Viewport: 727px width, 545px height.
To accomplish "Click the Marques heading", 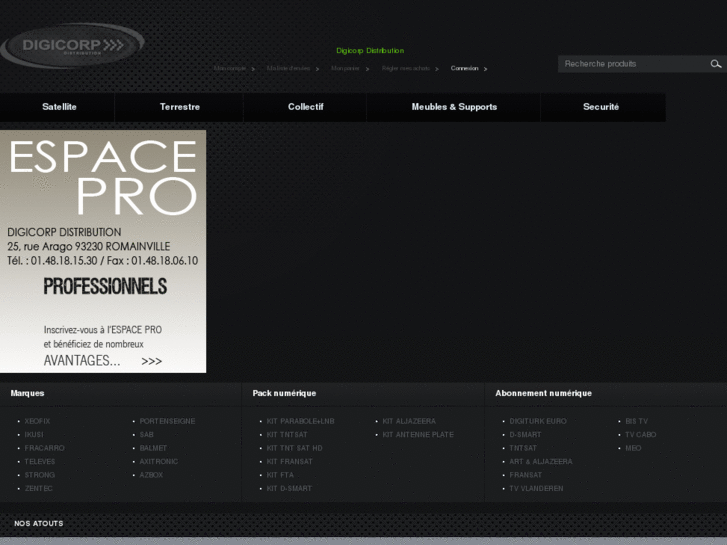I will point(27,393).
